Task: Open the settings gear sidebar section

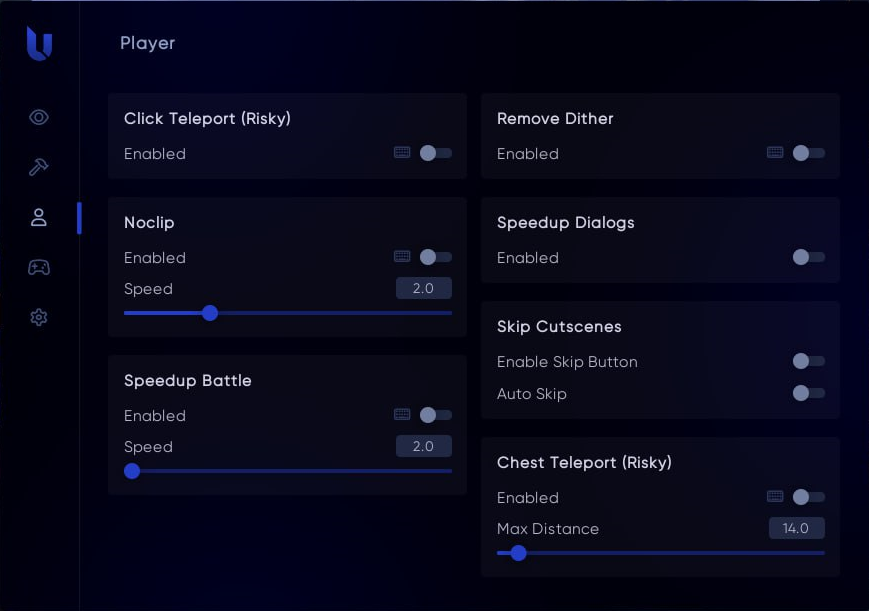Action: [x=39, y=317]
